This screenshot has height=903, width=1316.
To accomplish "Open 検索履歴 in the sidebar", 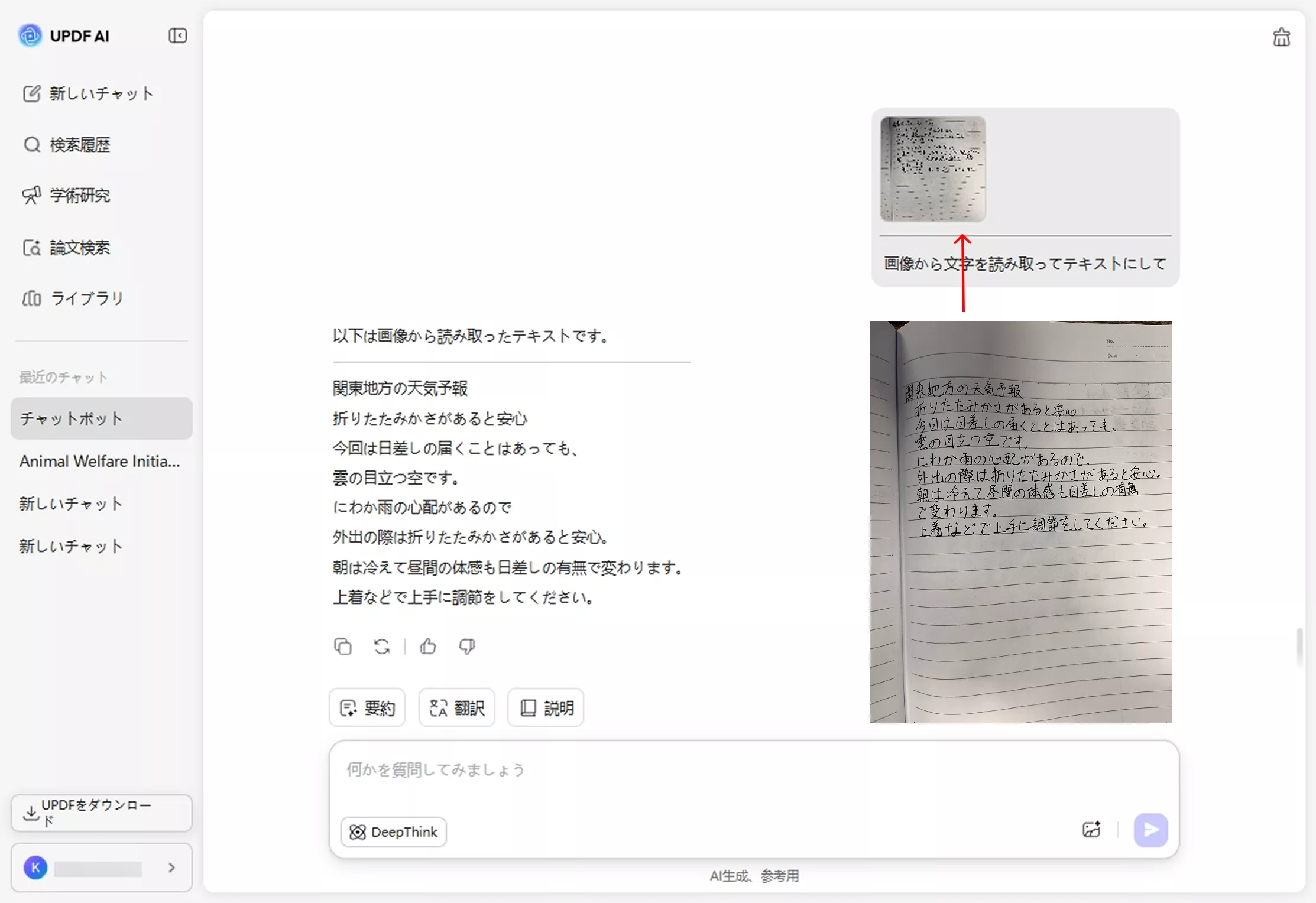I will click(x=79, y=144).
